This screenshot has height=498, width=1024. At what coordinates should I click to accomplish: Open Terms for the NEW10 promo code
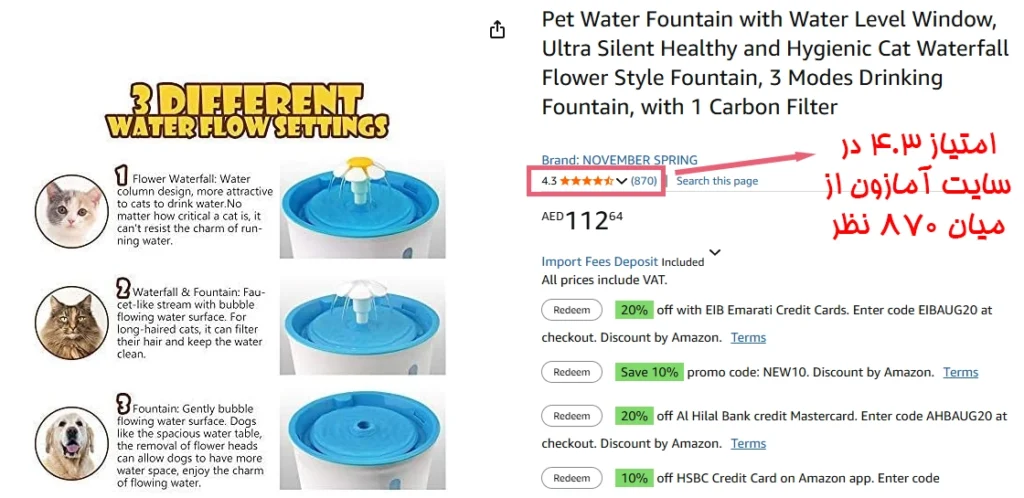point(960,372)
